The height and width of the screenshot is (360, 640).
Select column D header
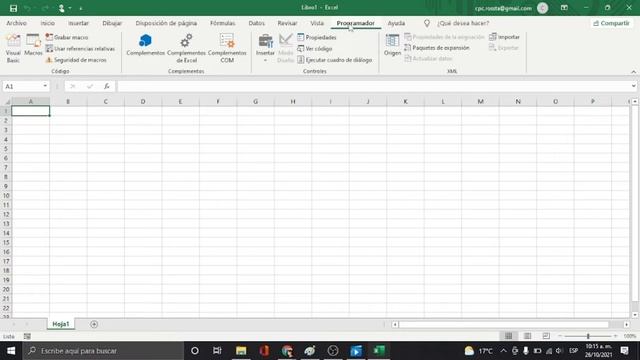tap(143, 101)
